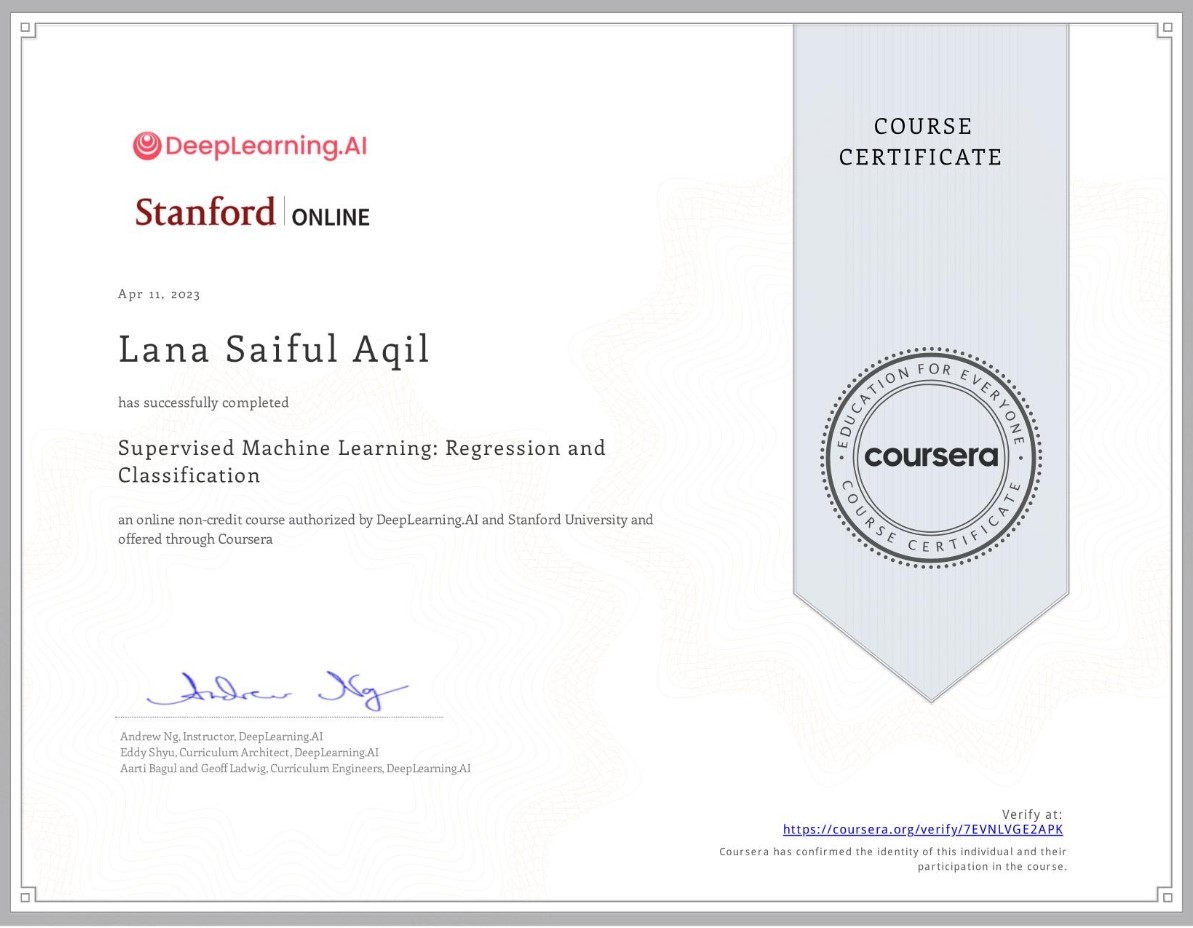Viewport: 1193px width, 928px height.
Task: Select the Stanford Online logo
Action: (251, 212)
